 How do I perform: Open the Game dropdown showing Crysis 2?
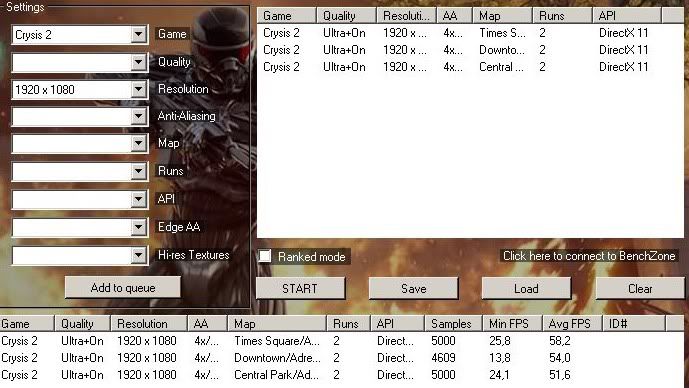(x=80, y=34)
